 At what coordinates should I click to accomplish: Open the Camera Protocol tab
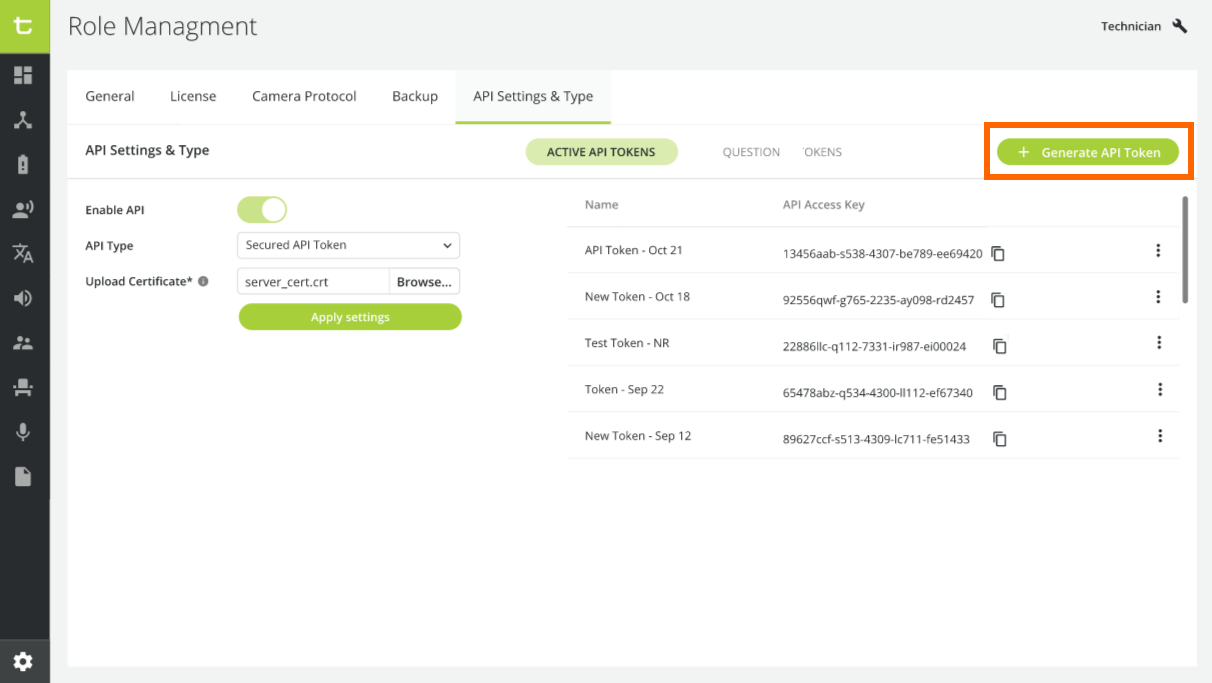[x=304, y=96]
